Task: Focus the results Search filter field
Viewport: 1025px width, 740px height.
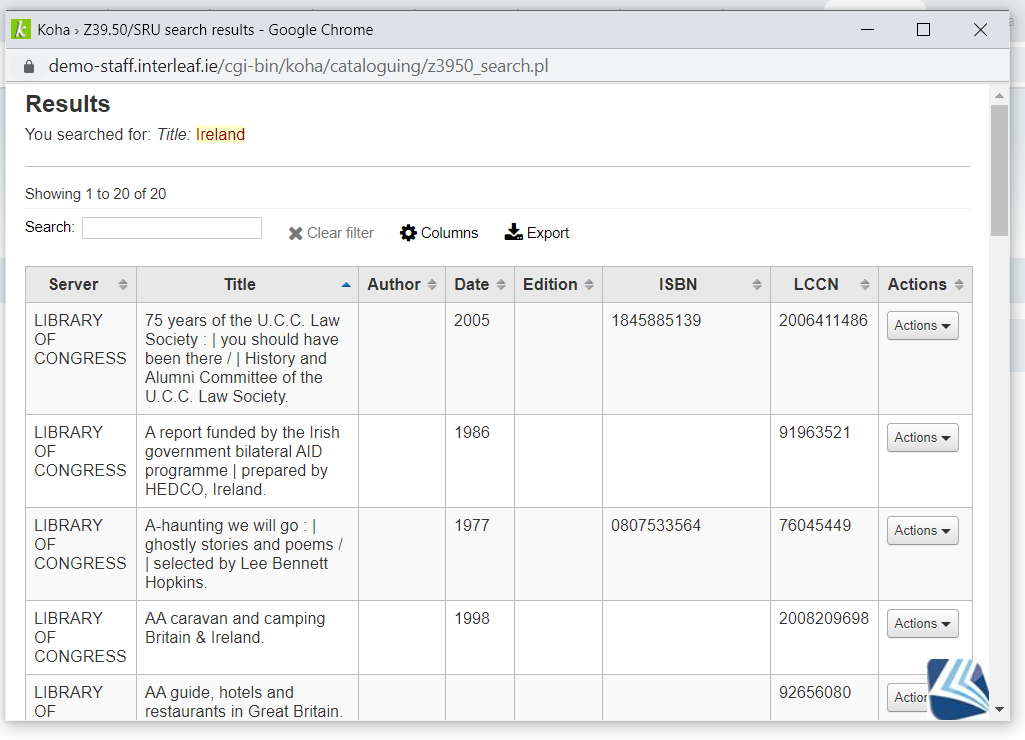Action: [172, 227]
